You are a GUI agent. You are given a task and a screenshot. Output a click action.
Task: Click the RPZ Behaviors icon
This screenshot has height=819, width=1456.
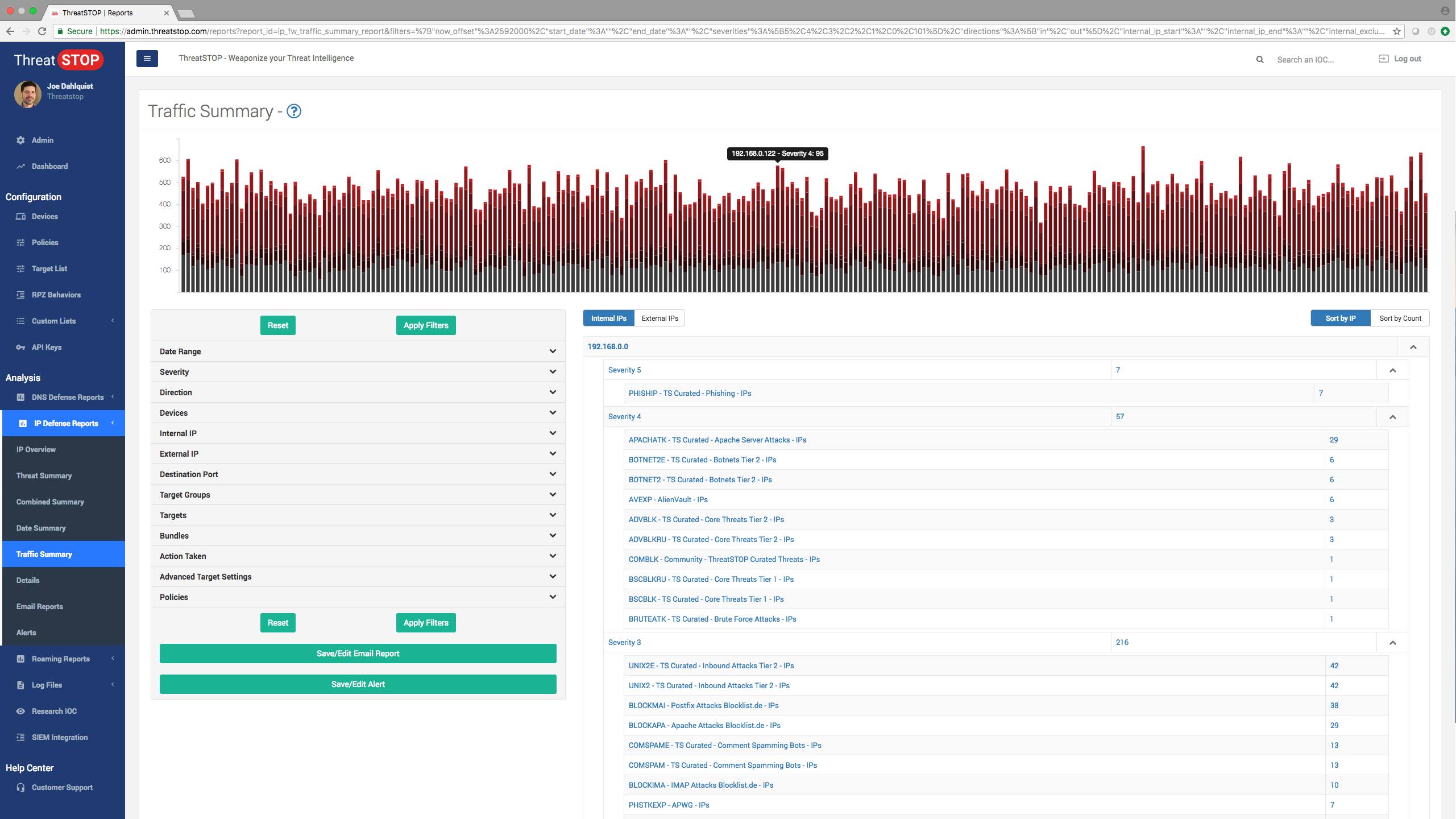20,295
